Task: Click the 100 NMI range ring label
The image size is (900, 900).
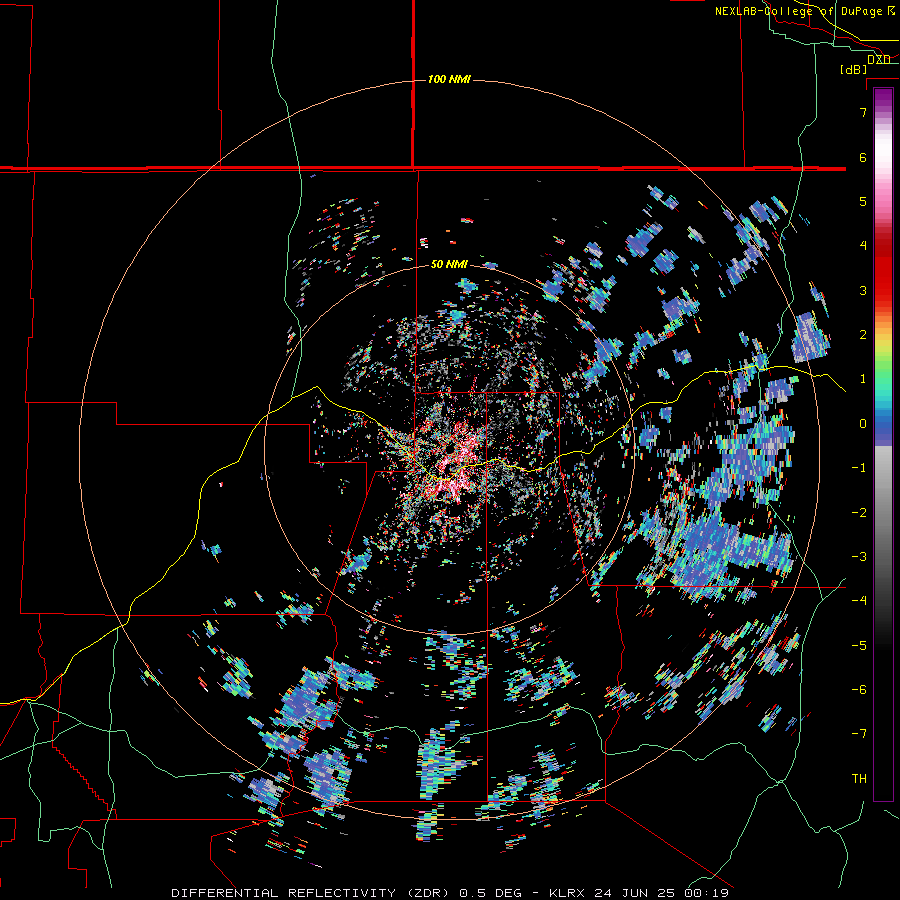Action: 449,79
